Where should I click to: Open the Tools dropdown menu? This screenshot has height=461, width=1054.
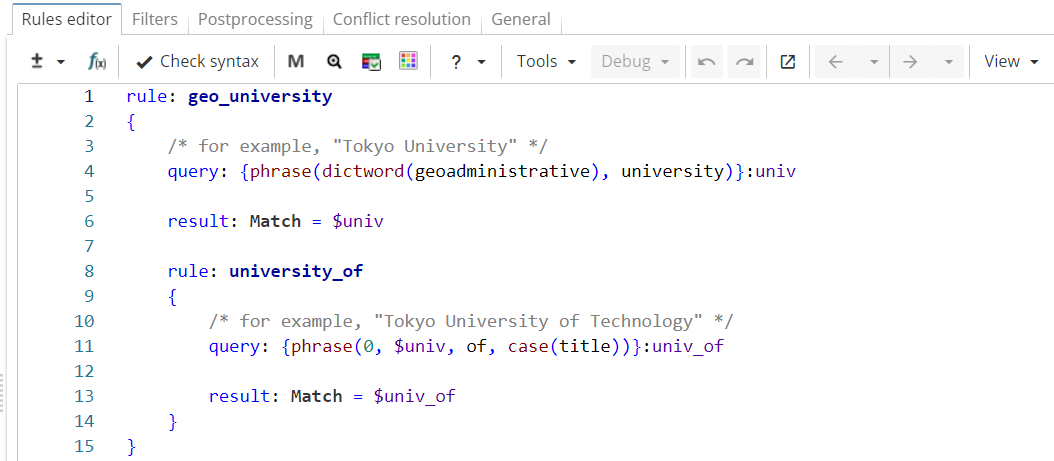click(546, 62)
